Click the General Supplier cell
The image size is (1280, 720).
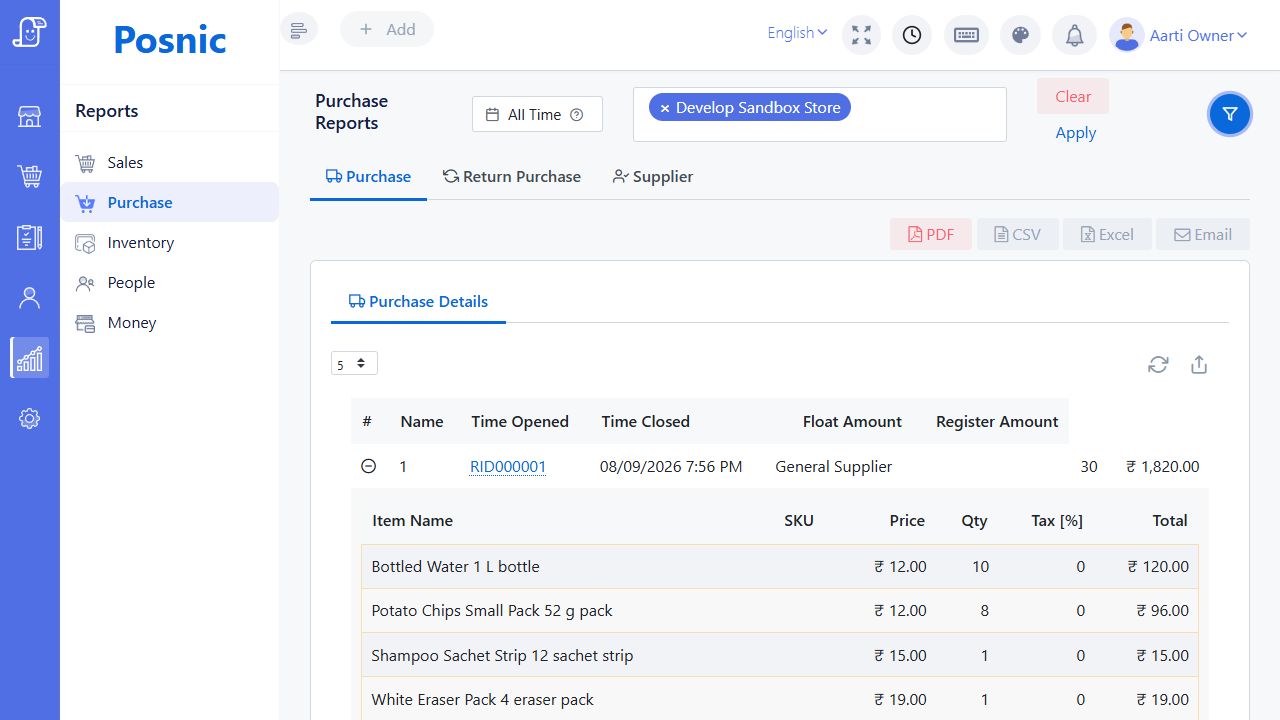click(x=834, y=466)
